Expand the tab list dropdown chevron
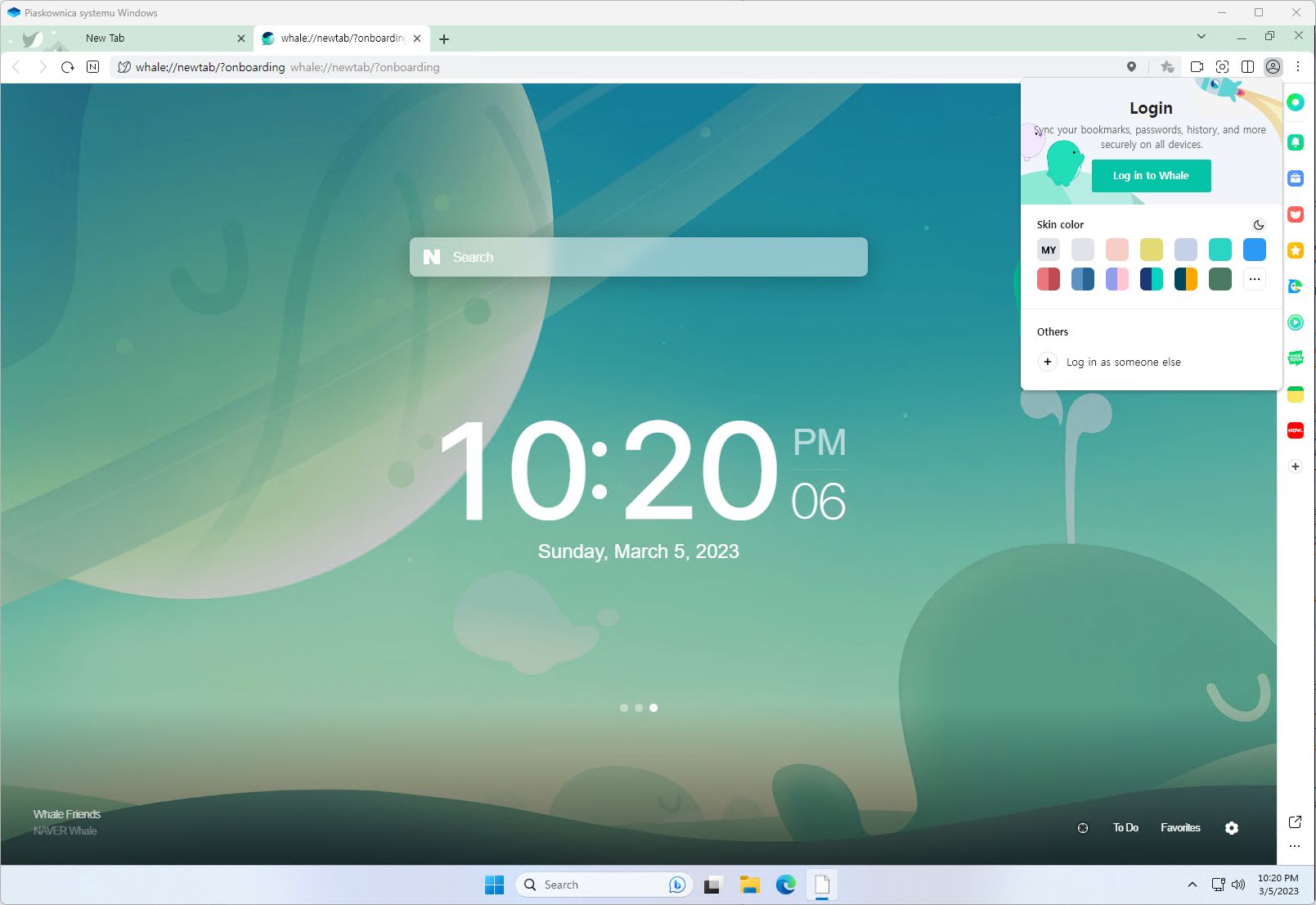1316x905 pixels. tap(1201, 37)
